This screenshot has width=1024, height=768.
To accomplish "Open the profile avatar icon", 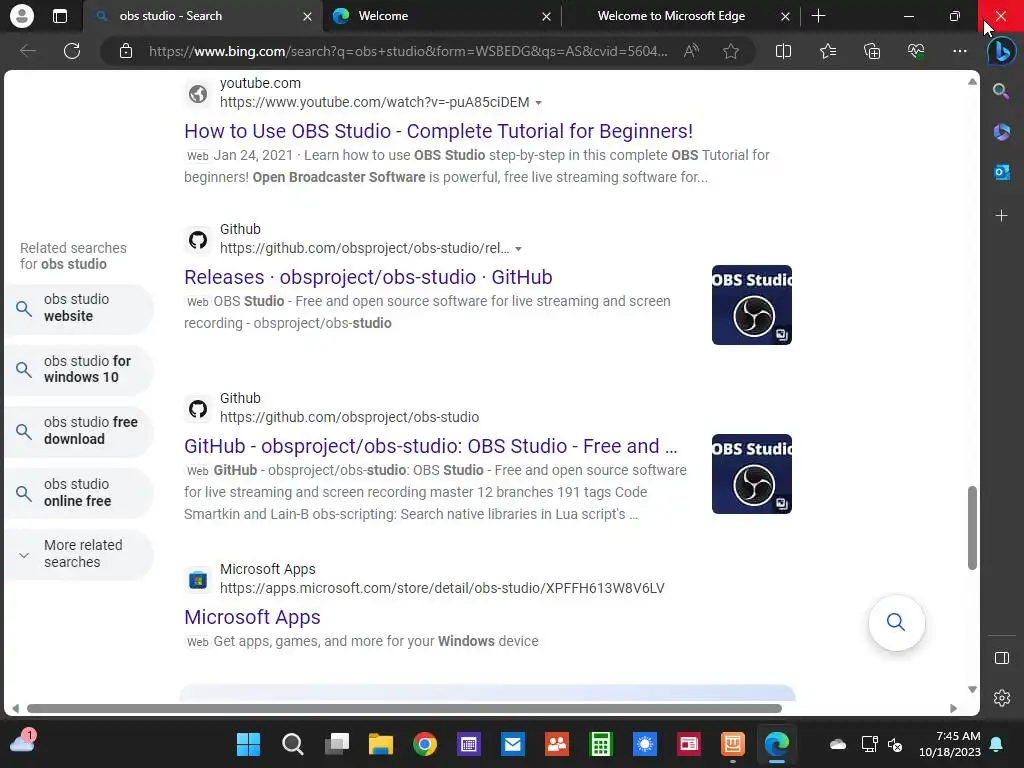I will (22, 16).
